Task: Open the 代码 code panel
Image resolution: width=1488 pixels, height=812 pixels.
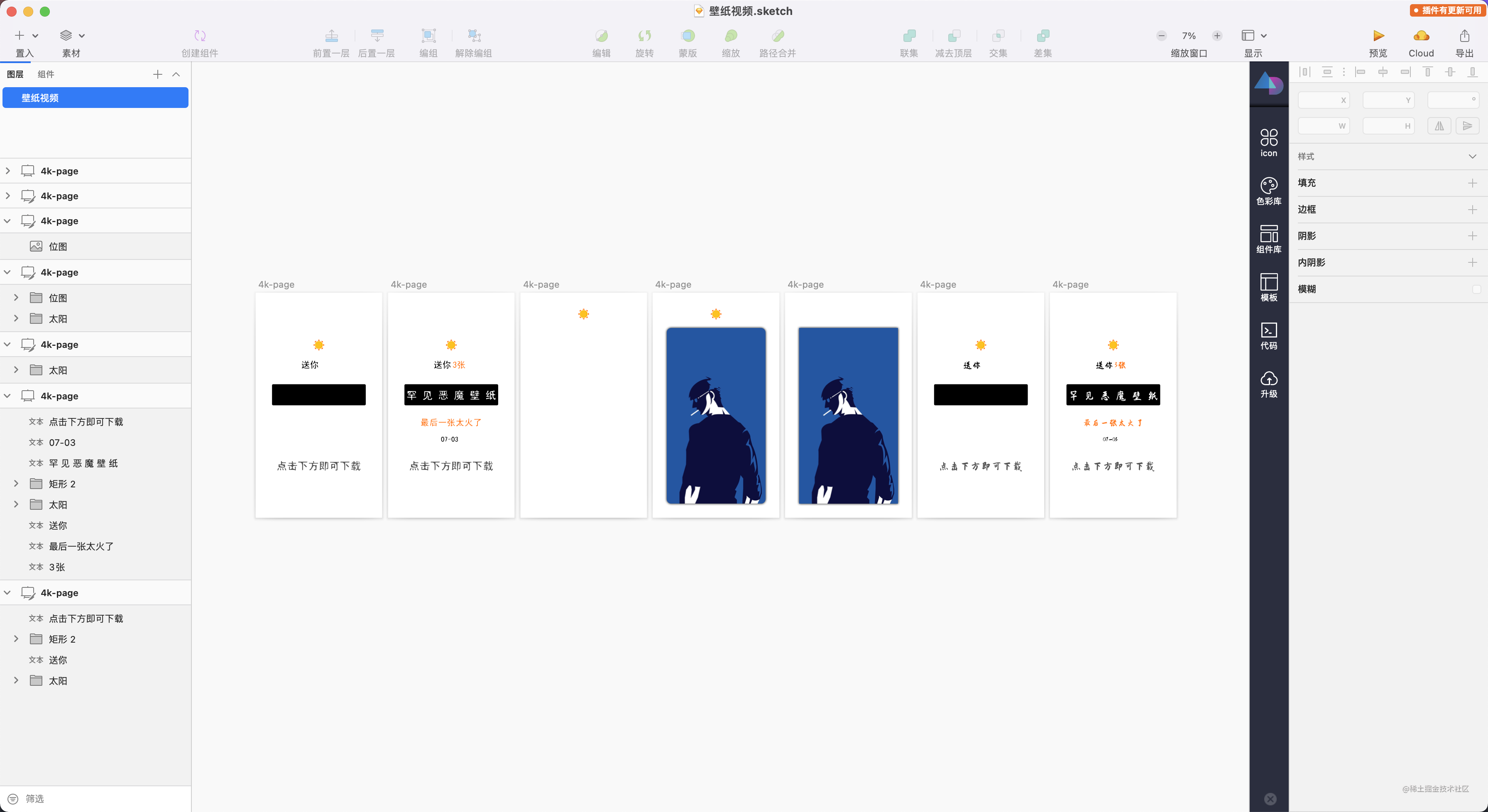Action: [1269, 335]
